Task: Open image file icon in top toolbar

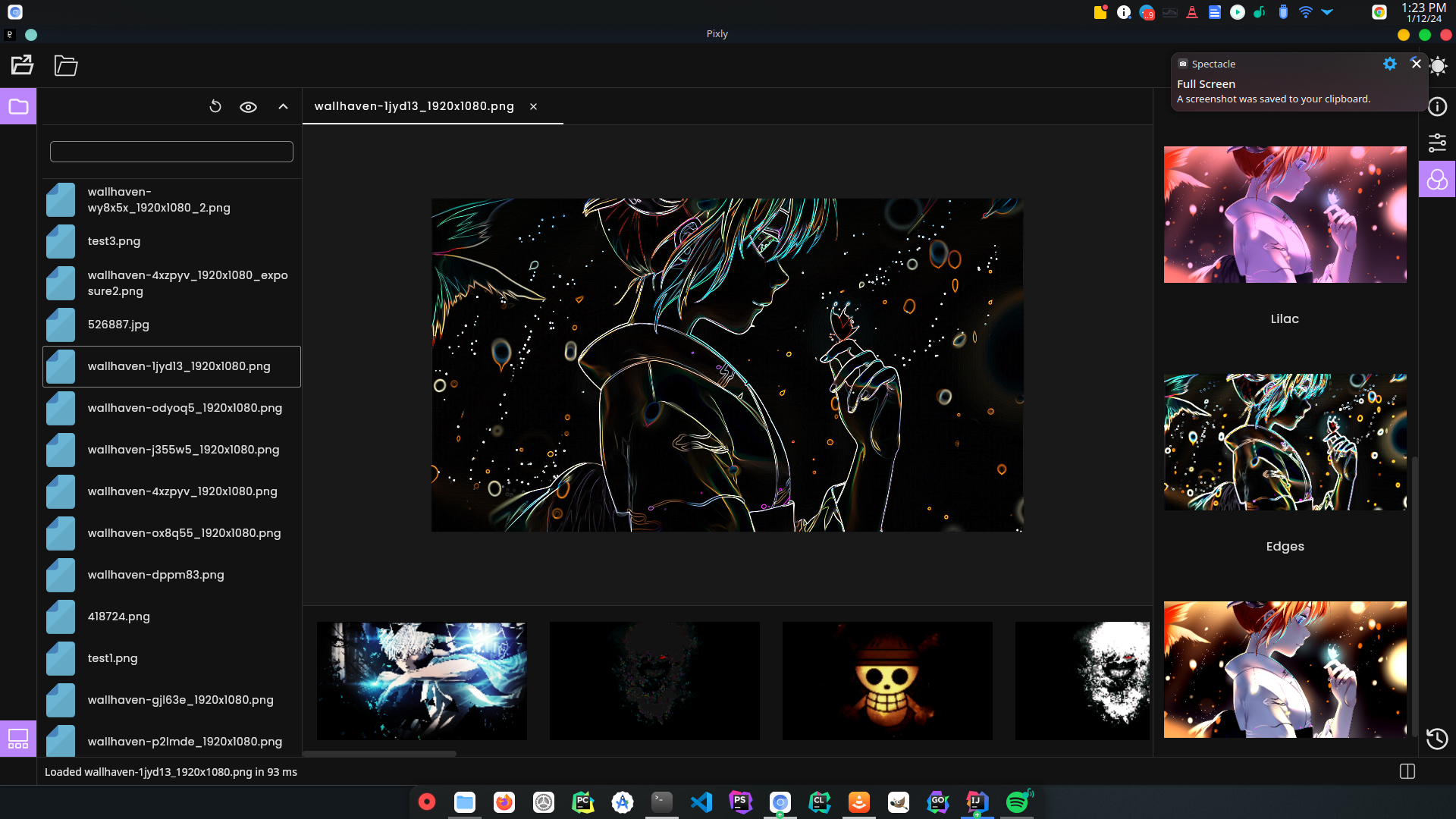Action: pos(22,65)
